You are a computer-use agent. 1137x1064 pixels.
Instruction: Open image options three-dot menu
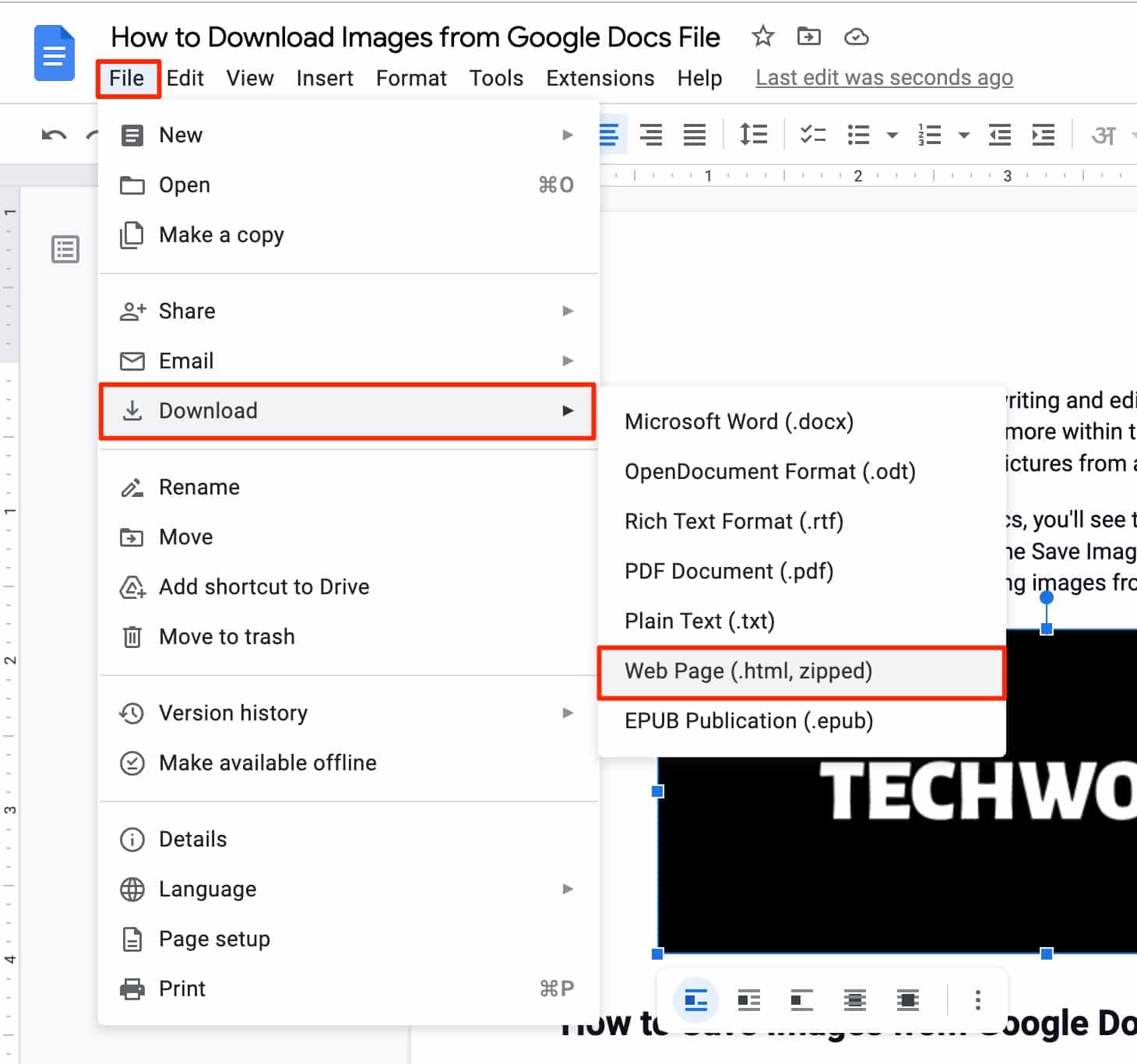978,999
